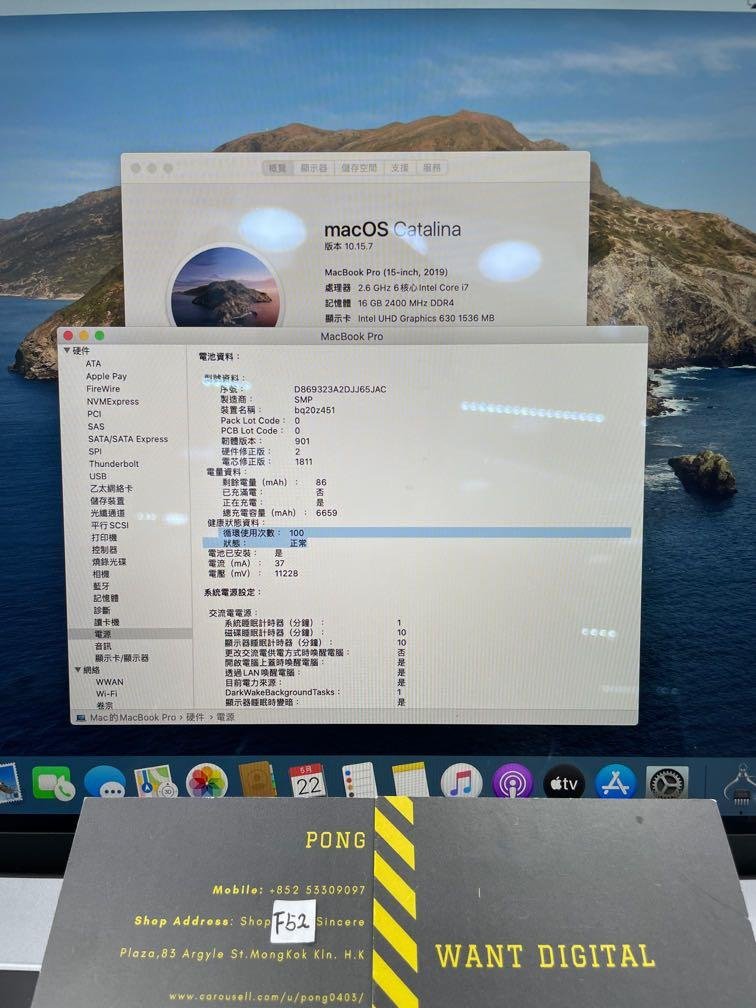Launch Reminders from the Dock
The width and height of the screenshot is (756, 1008).
point(359,780)
